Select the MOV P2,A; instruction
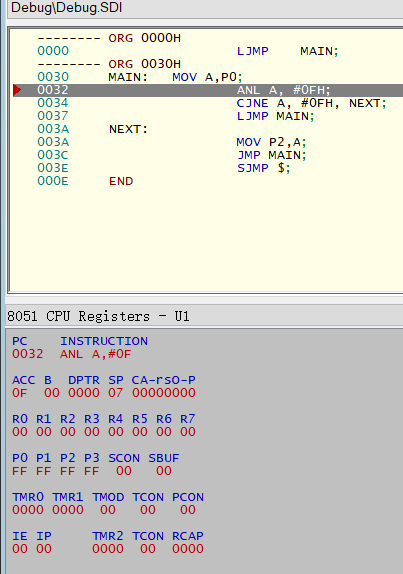The image size is (403, 574). click(x=271, y=142)
